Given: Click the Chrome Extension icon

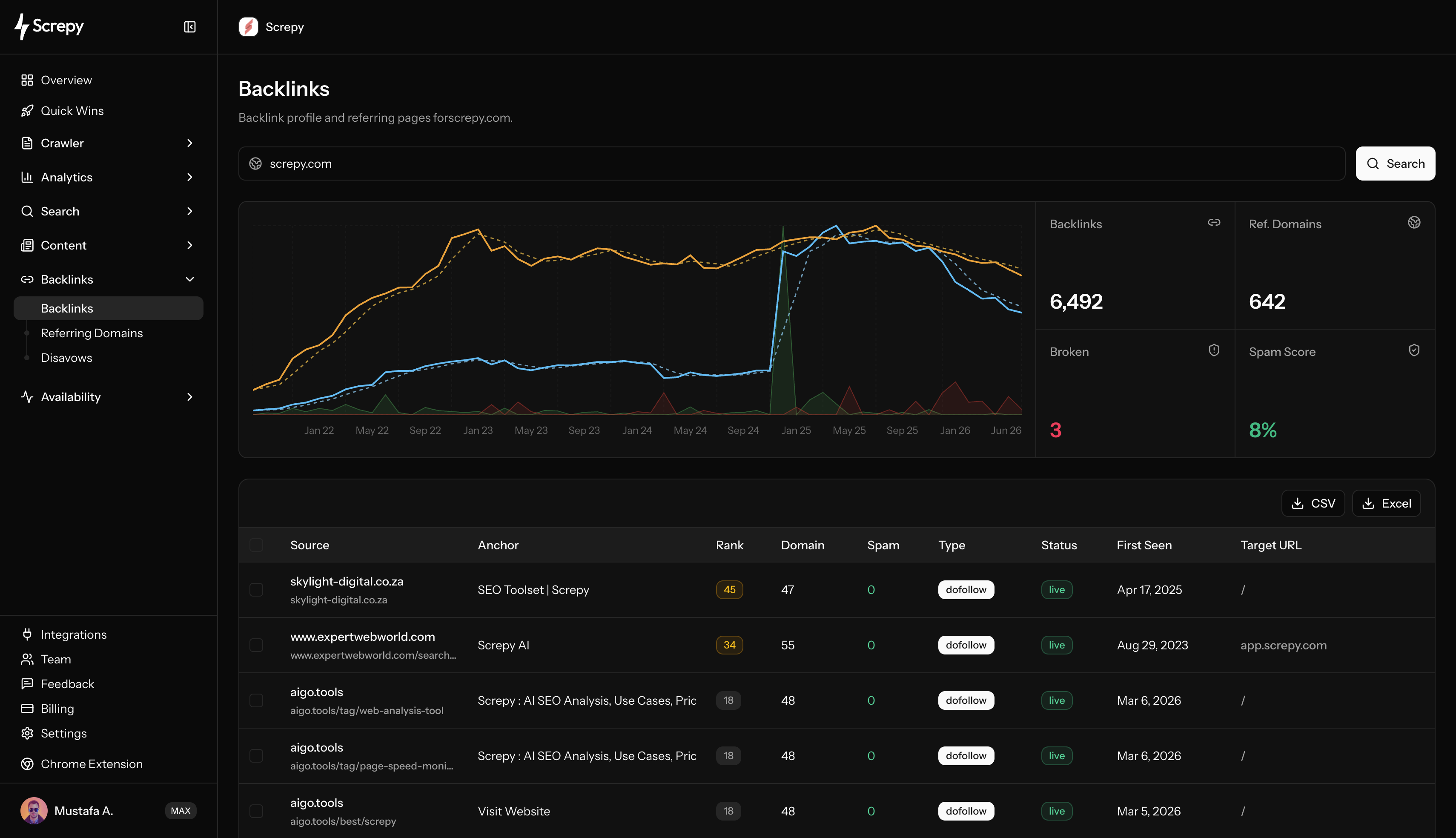Looking at the screenshot, I should point(27,764).
